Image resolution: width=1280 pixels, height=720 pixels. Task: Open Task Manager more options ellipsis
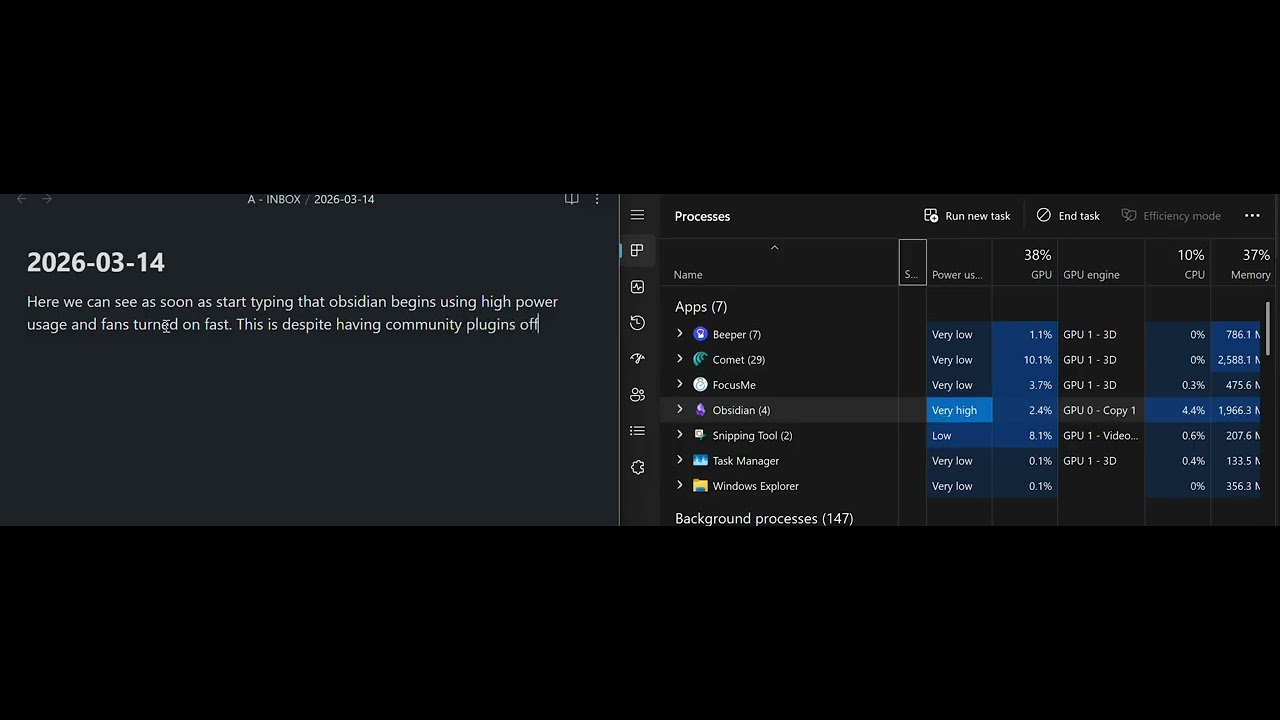click(x=1252, y=216)
